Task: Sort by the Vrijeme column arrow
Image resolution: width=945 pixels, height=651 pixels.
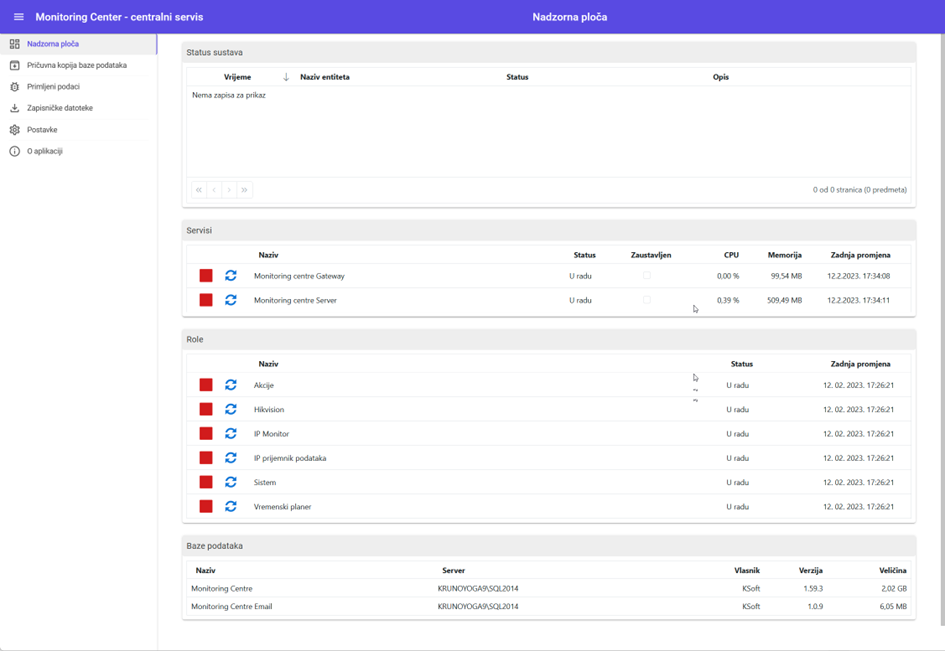Action: click(286, 77)
